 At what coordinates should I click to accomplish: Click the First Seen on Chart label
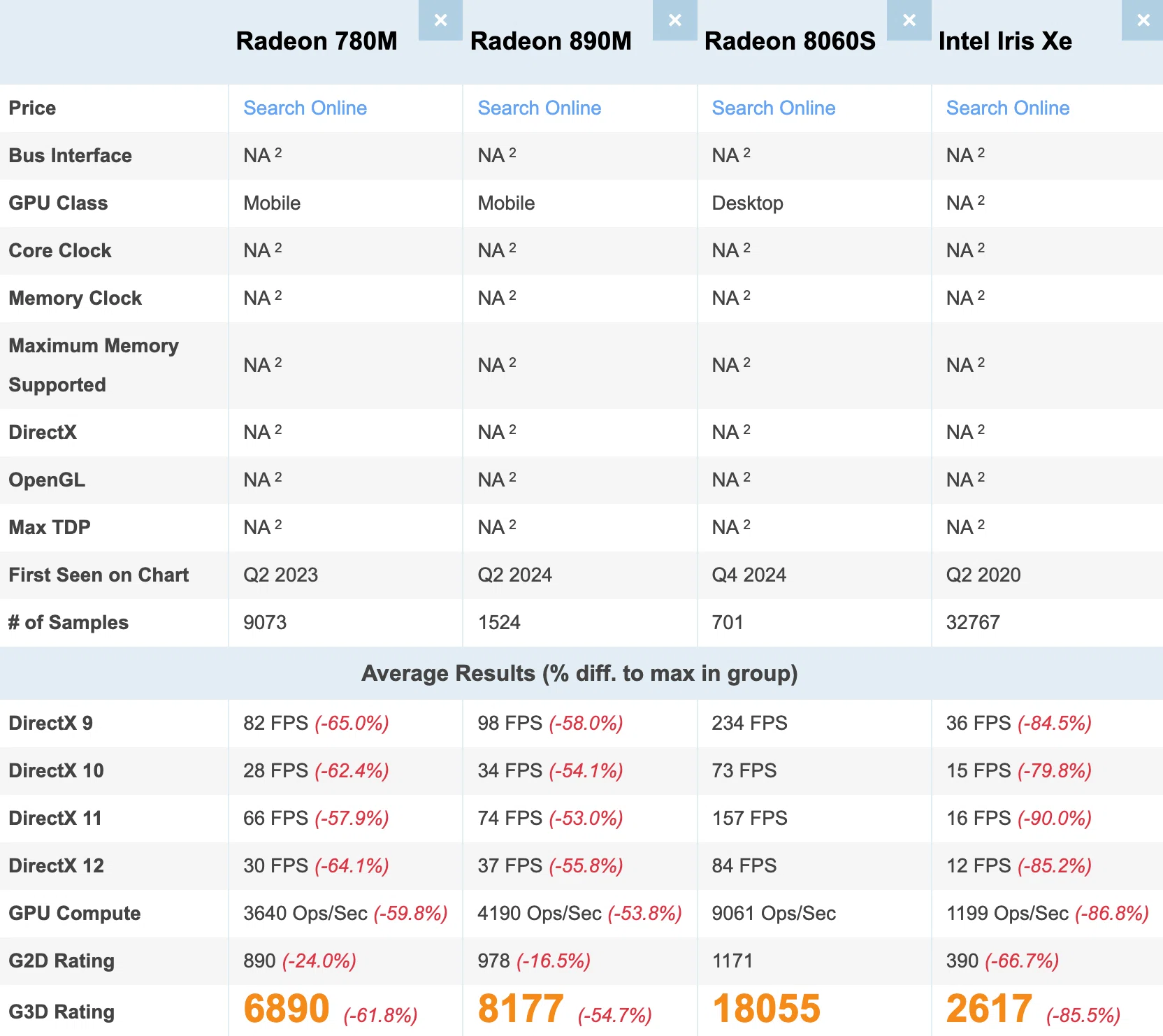99,575
